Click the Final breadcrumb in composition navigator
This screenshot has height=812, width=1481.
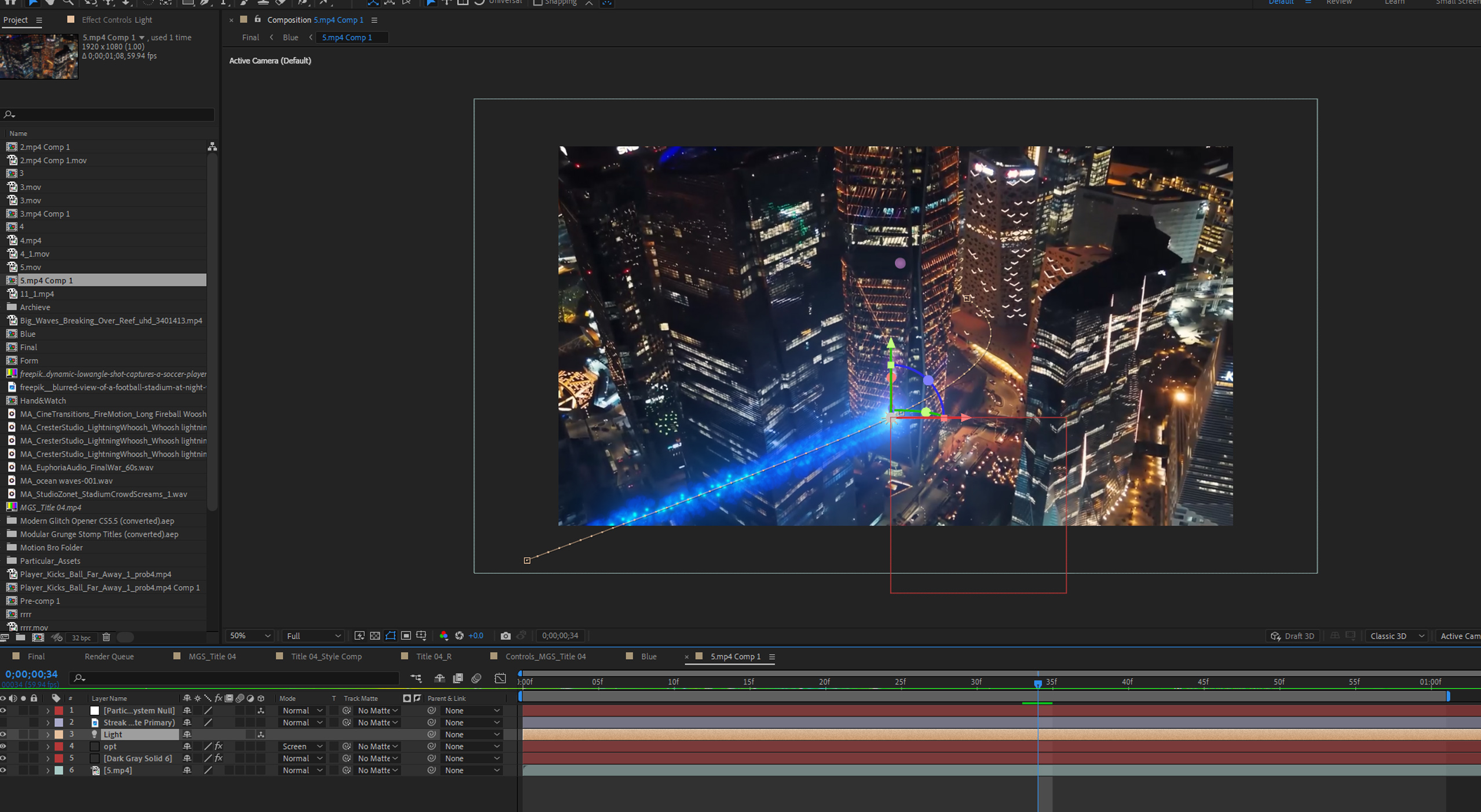pyautogui.click(x=250, y=37)
